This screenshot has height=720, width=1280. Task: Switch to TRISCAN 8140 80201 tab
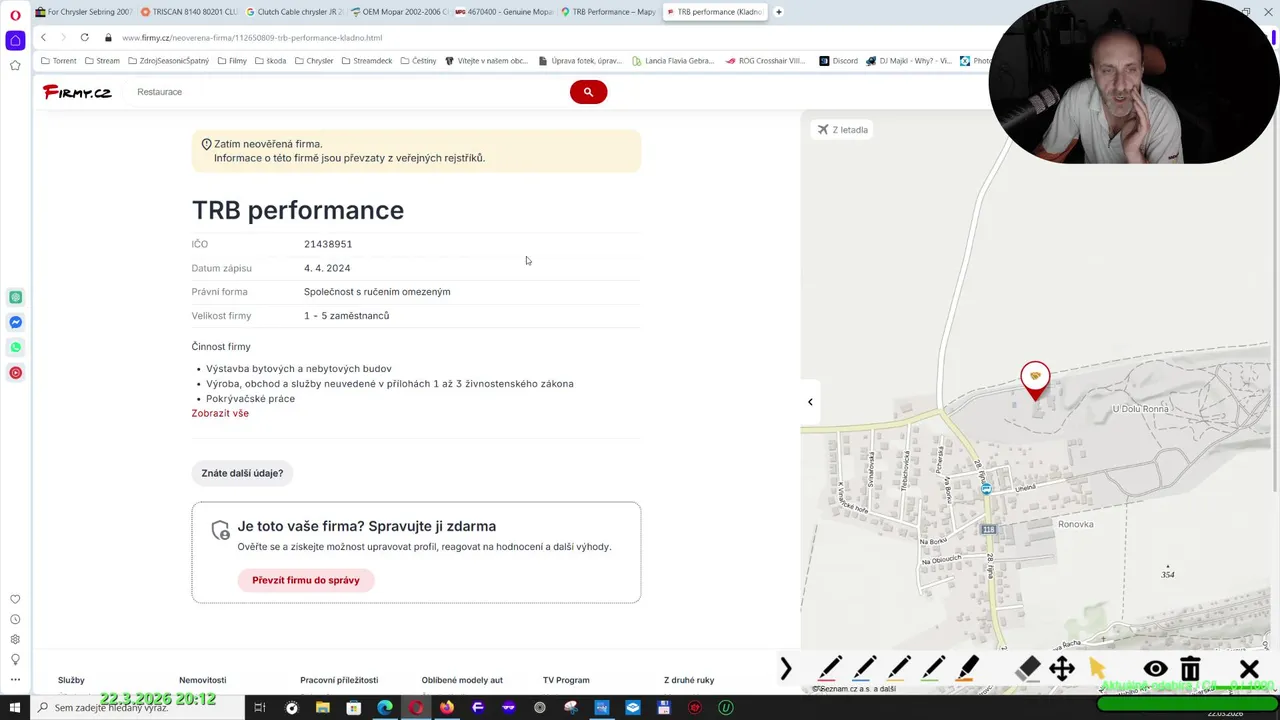(x=189, y=12)
